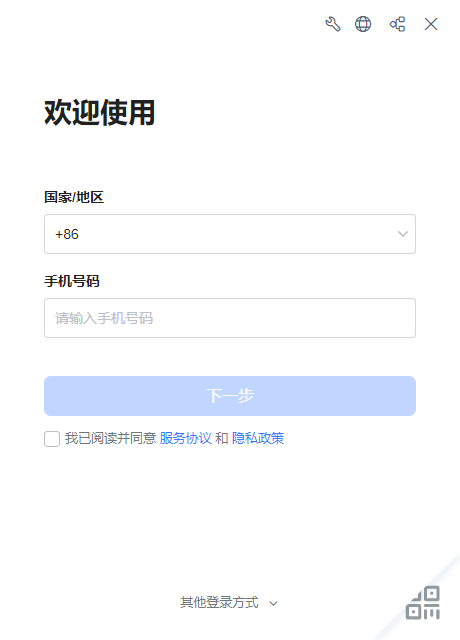Open the wrench network settings icon
The height and width of the screenshot is (640, 460).
click(x=333, y=24)
